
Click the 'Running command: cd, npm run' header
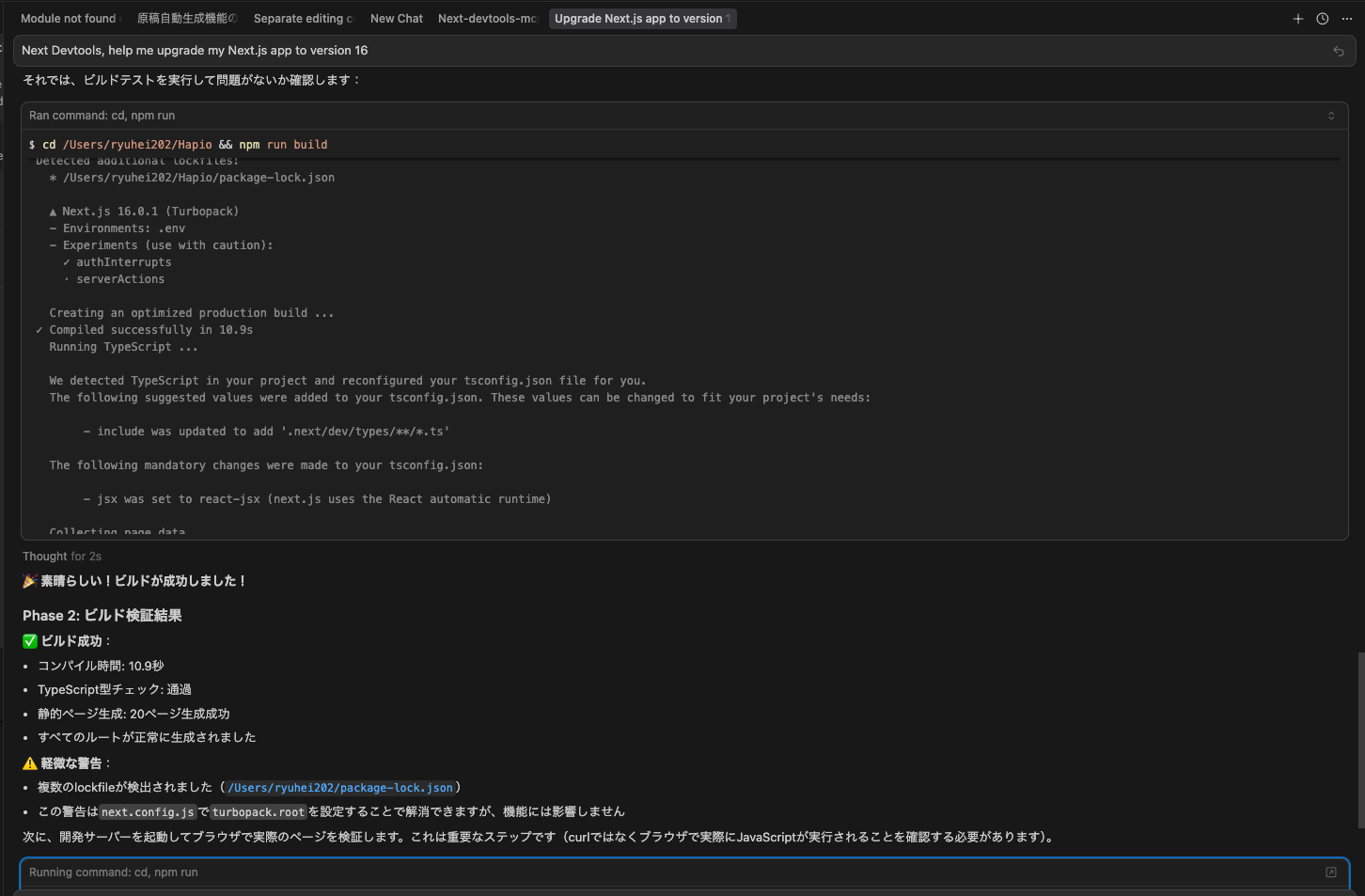(x=684, y=872)
